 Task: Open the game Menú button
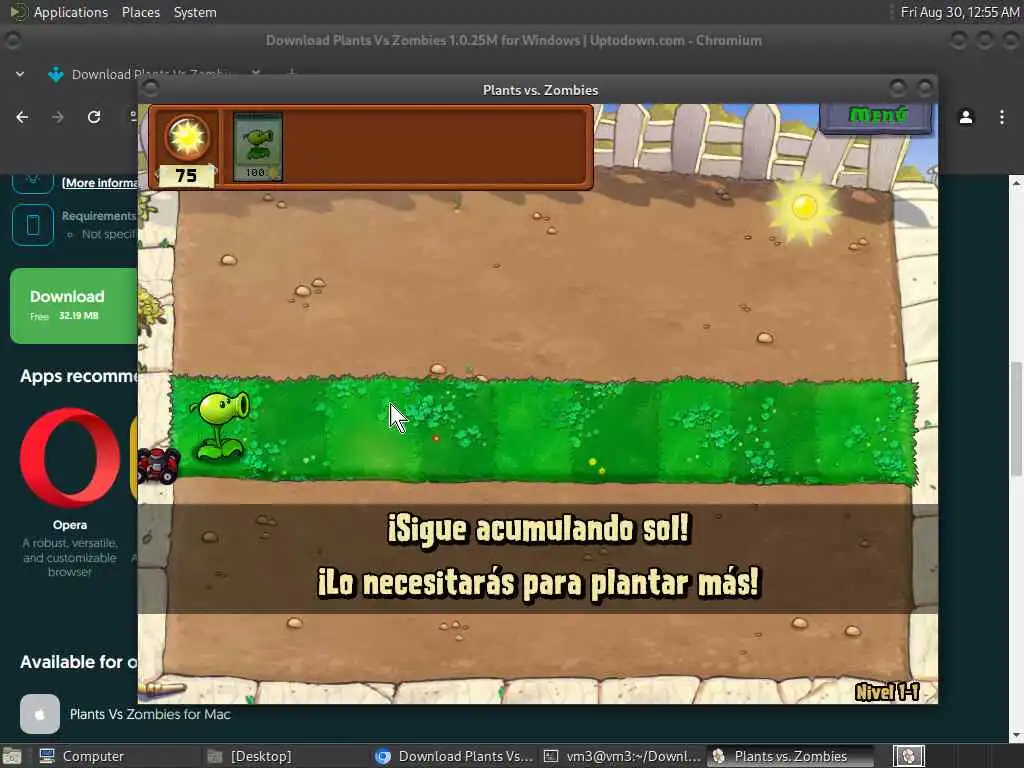tap(876, 116)
